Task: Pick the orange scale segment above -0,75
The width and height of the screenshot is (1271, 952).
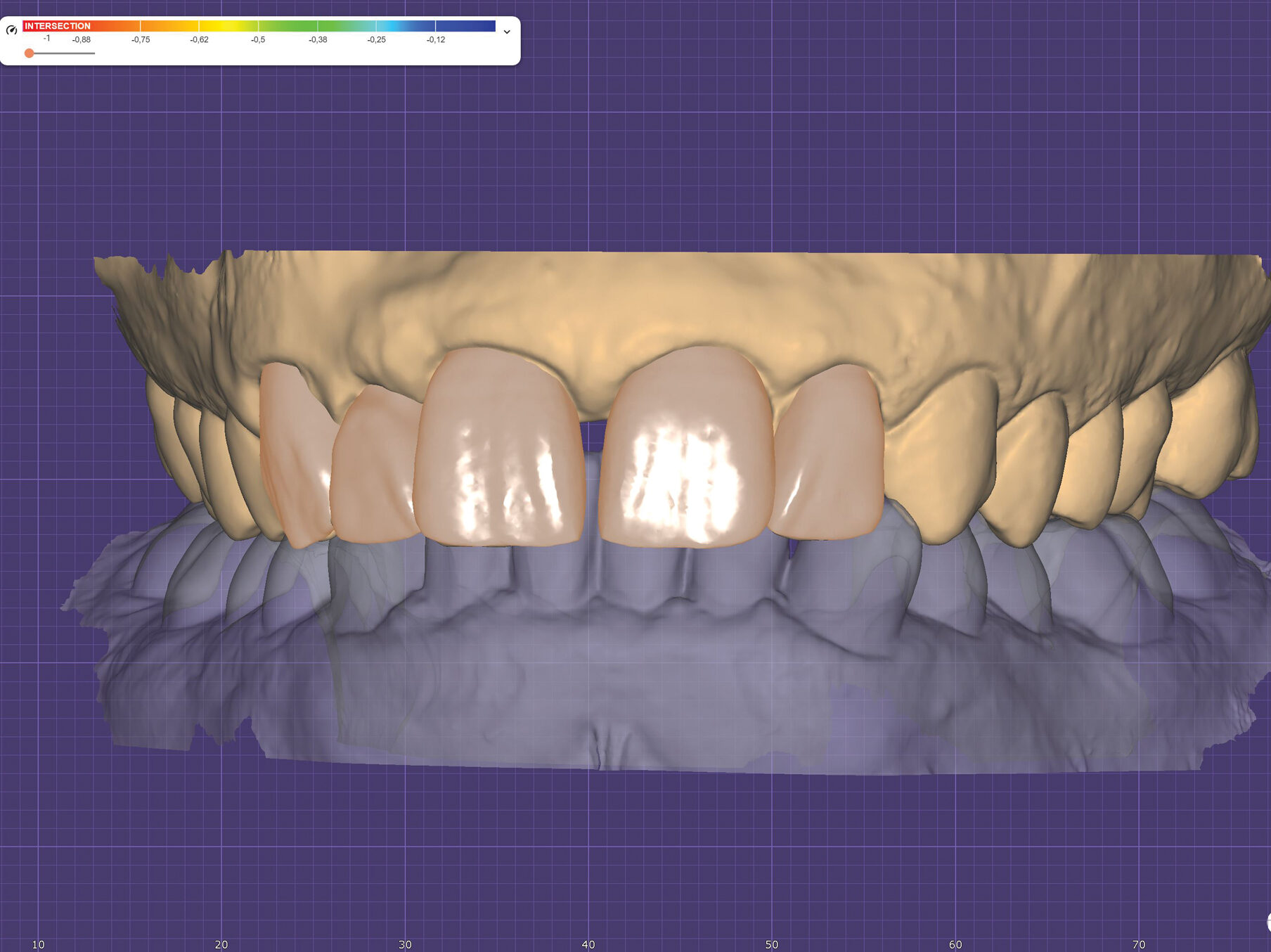Action: (141, 26)
